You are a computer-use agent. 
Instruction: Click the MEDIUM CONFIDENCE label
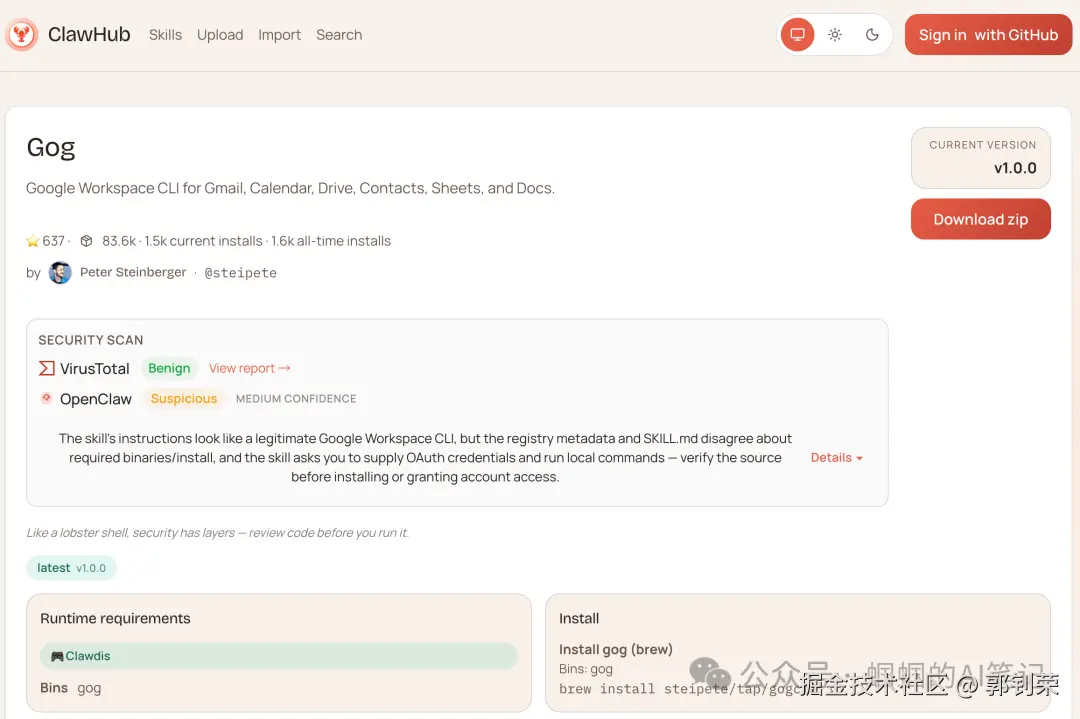[x=296, y=399]
